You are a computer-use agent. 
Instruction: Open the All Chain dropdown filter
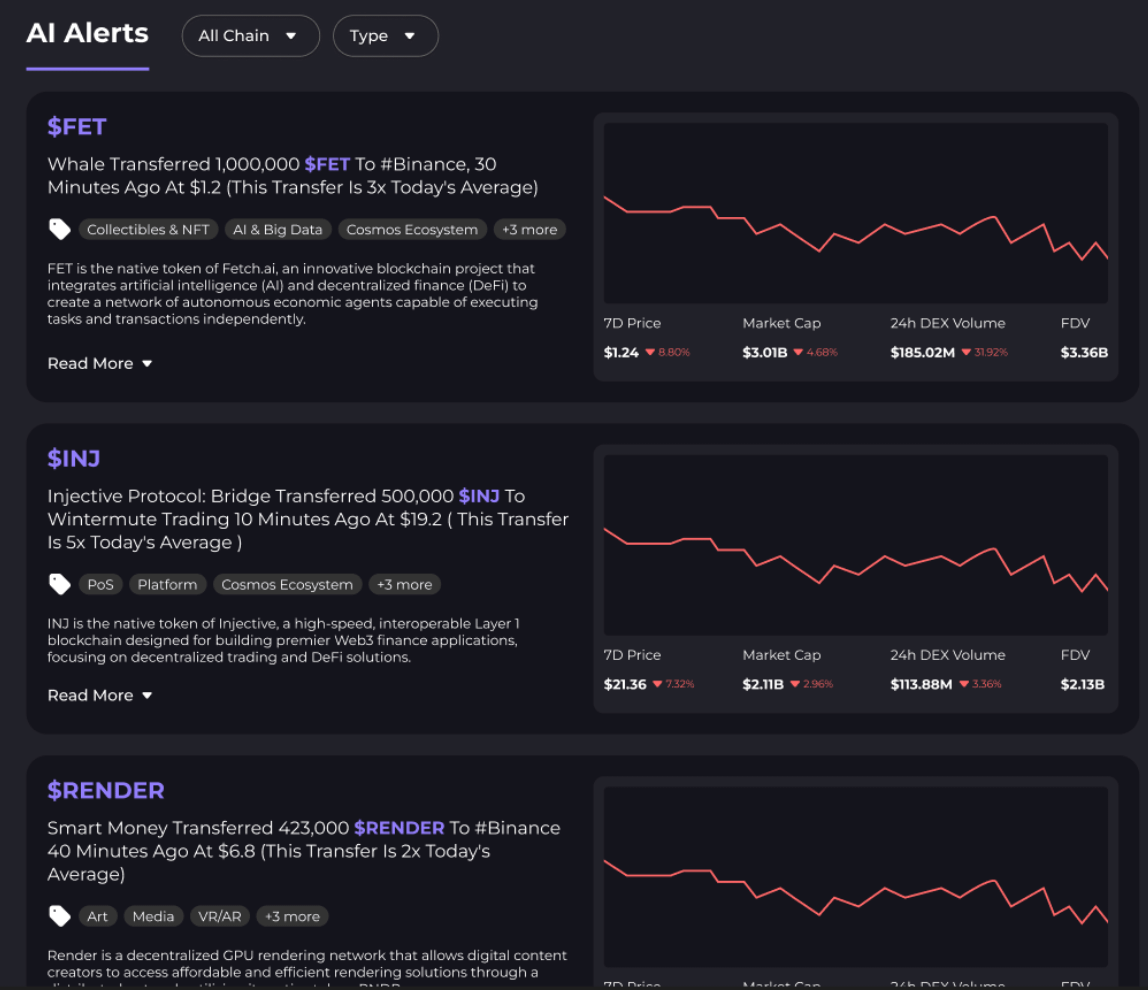250,36
